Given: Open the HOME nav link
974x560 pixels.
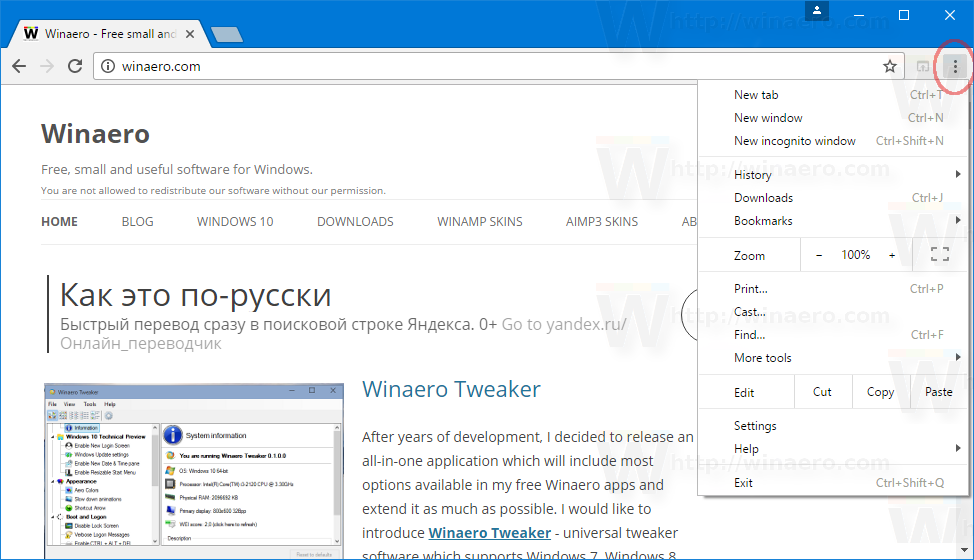Looking at the screenshot, I should pos(60,222).
